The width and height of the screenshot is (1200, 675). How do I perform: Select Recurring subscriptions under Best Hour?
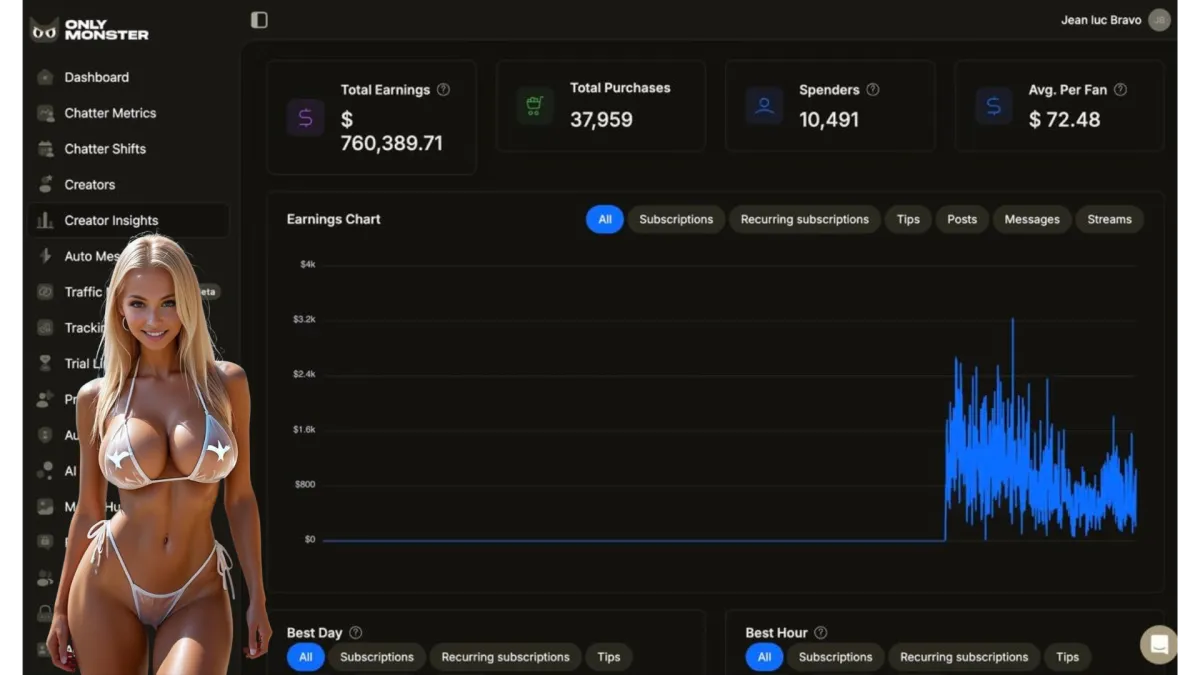(x=964, y=657)
